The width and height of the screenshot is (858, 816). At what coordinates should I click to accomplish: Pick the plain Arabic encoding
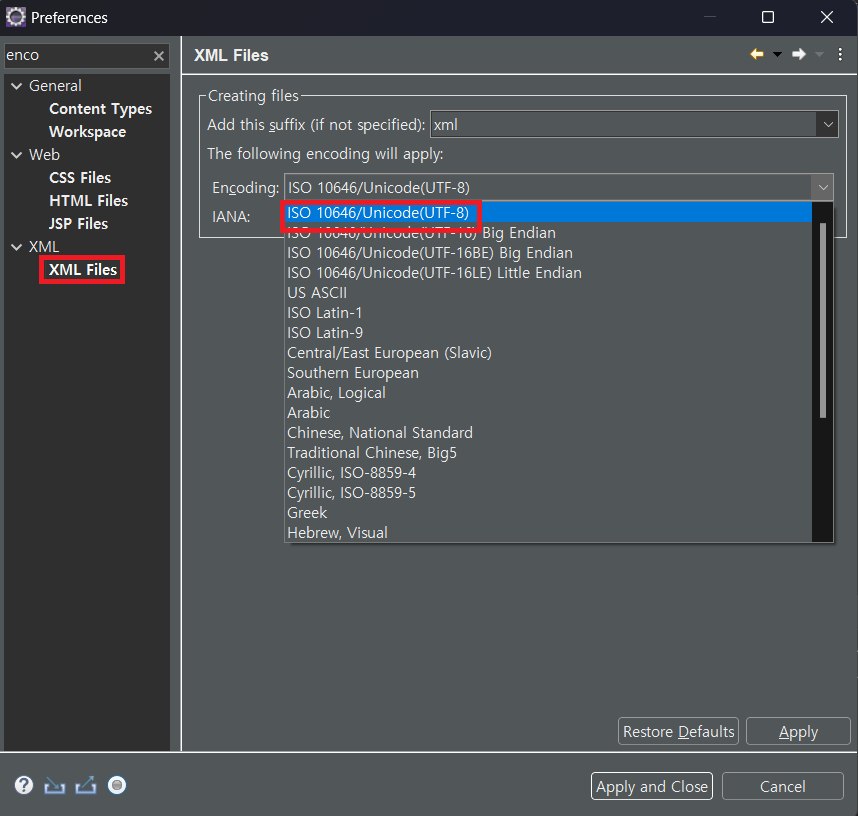click(548, 413)
